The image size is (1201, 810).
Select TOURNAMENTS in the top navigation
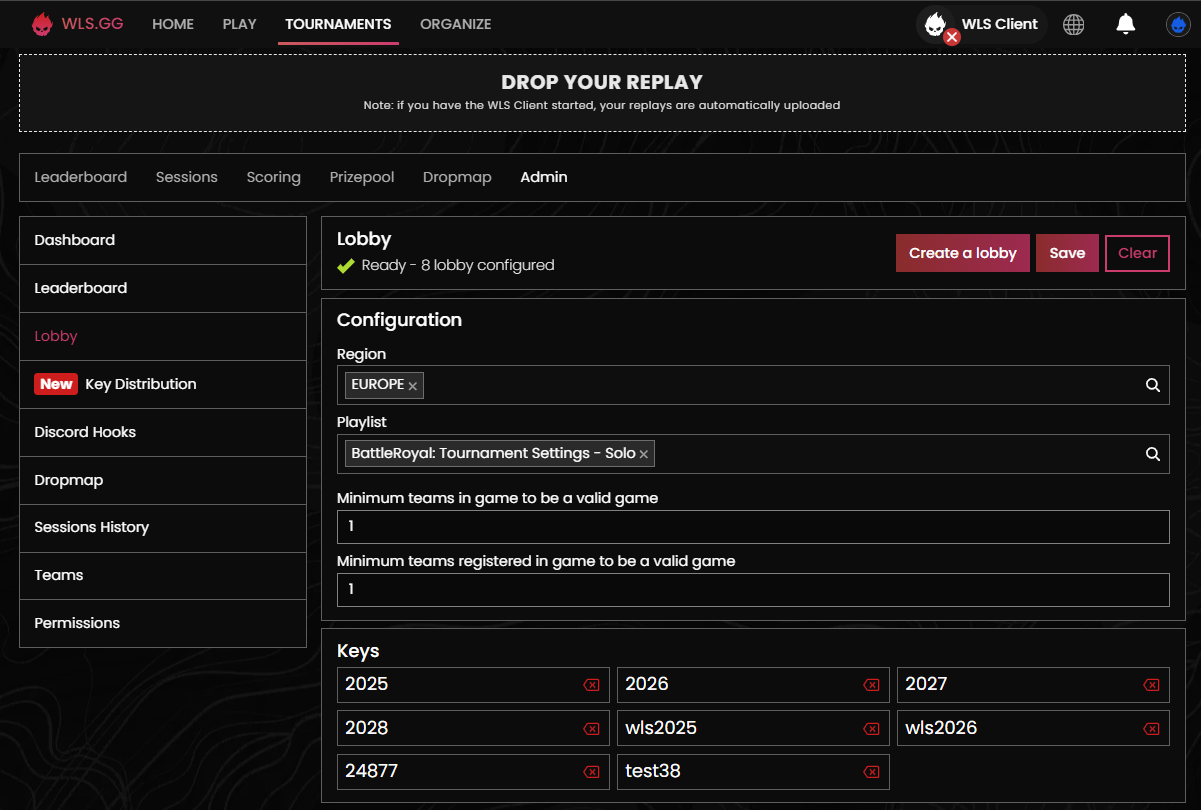(x=338, y=23)
